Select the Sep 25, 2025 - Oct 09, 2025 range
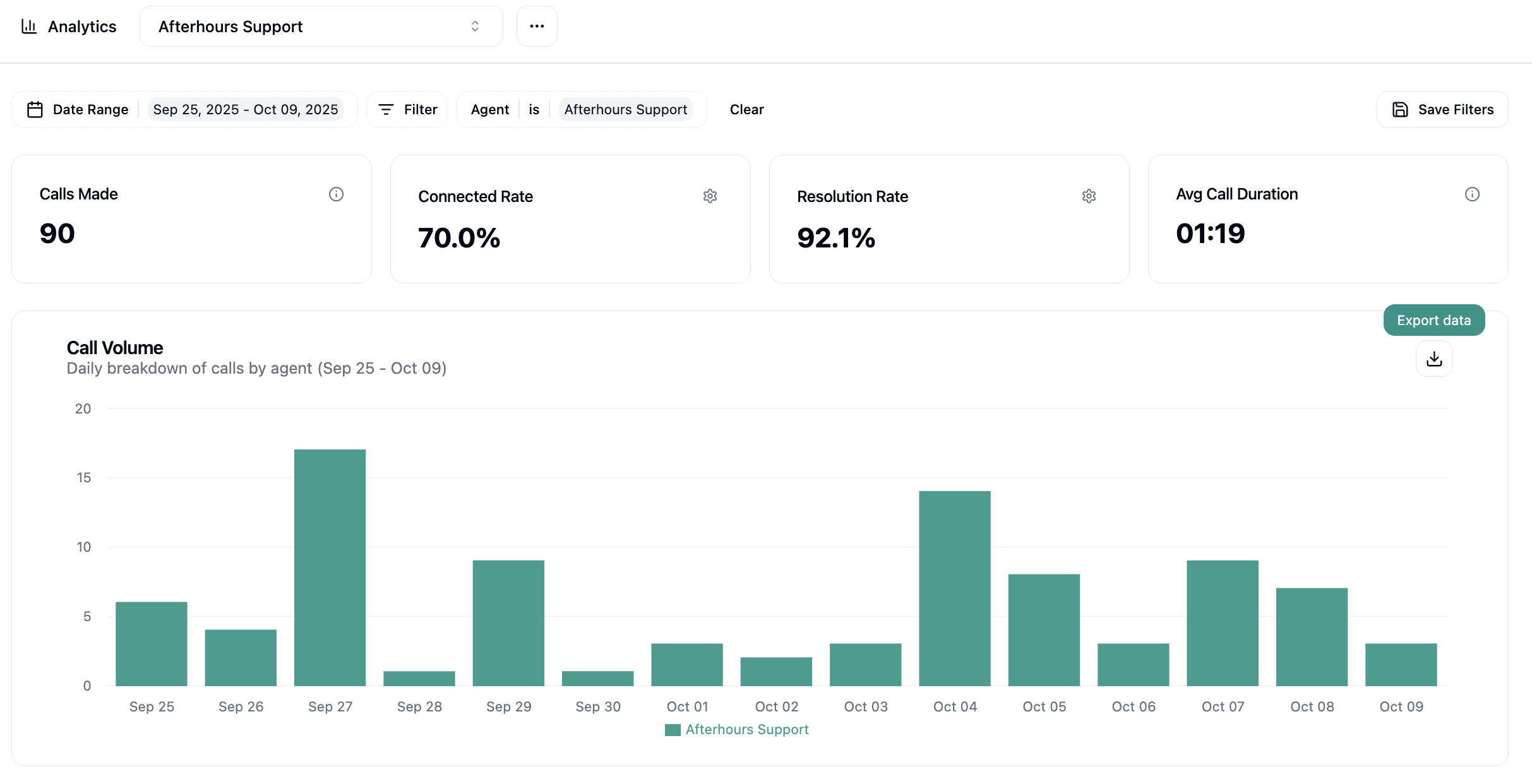 (246, 109)
